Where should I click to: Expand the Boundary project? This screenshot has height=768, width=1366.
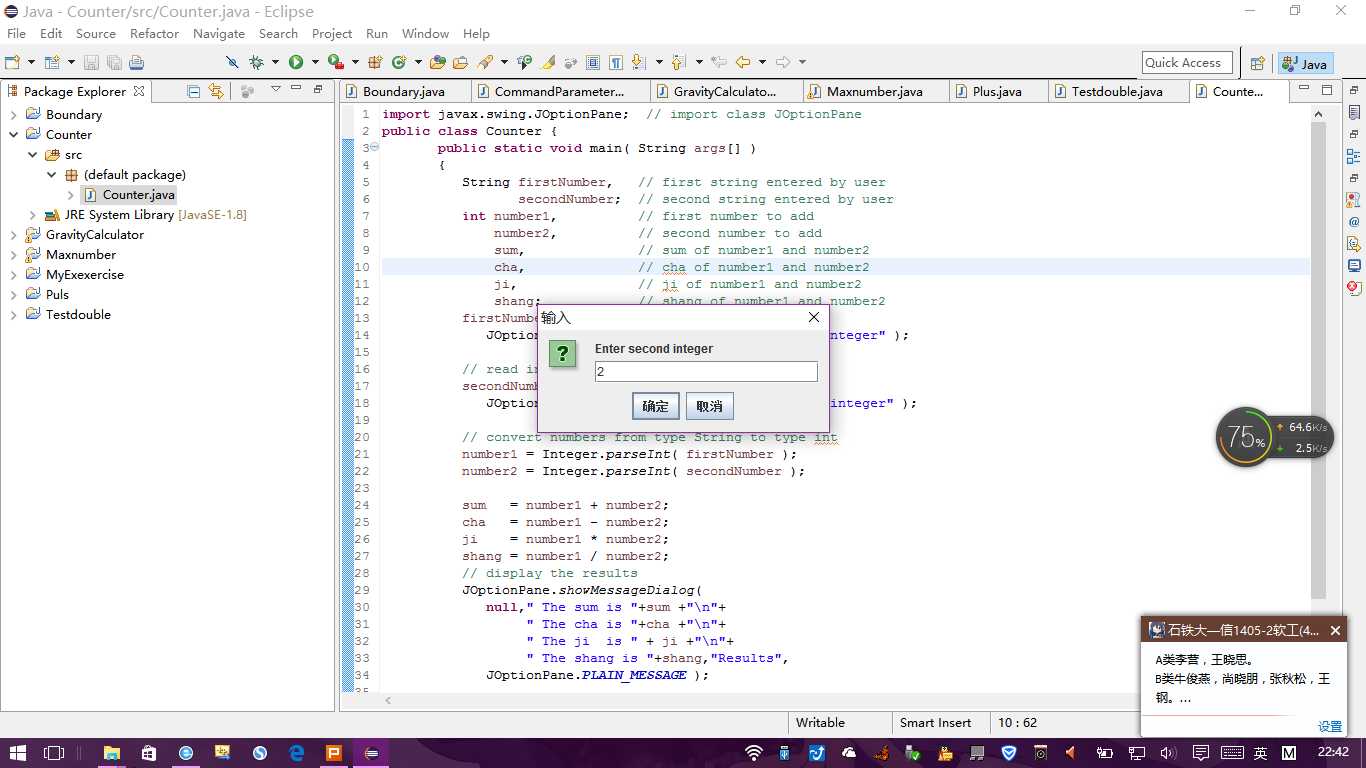pyautogui.click(x=14, y=114)
